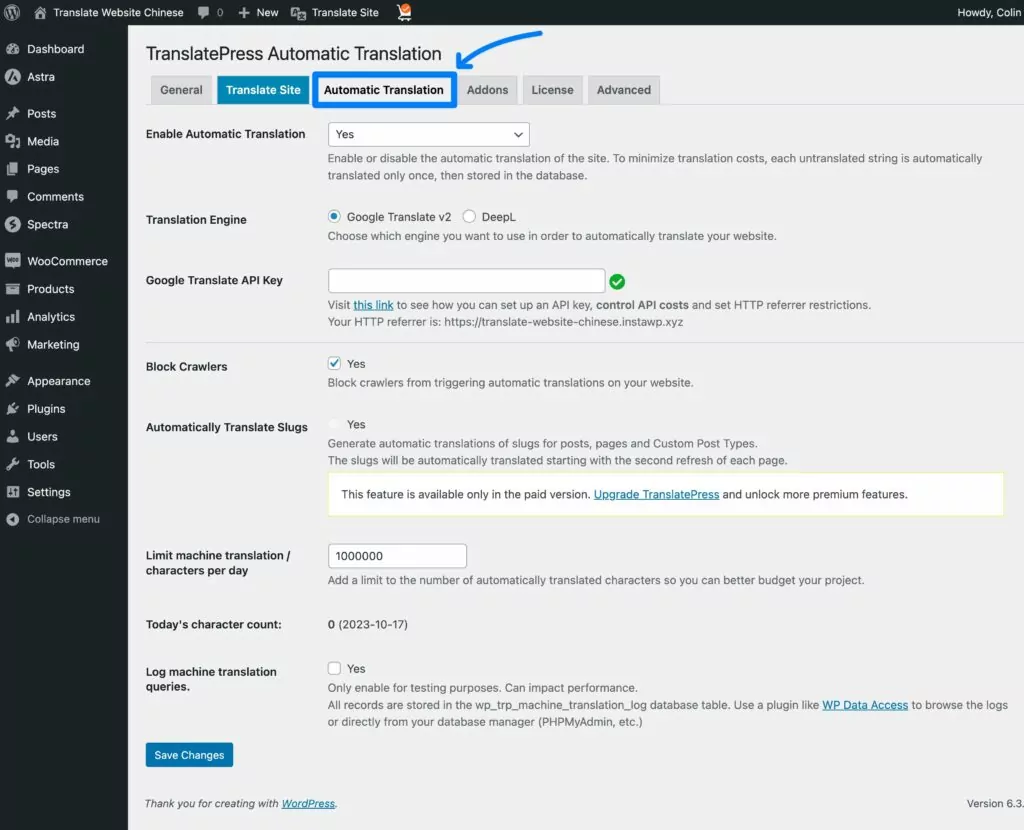Click the Save Changes button
1024x830 pixels.
point(189,755)
